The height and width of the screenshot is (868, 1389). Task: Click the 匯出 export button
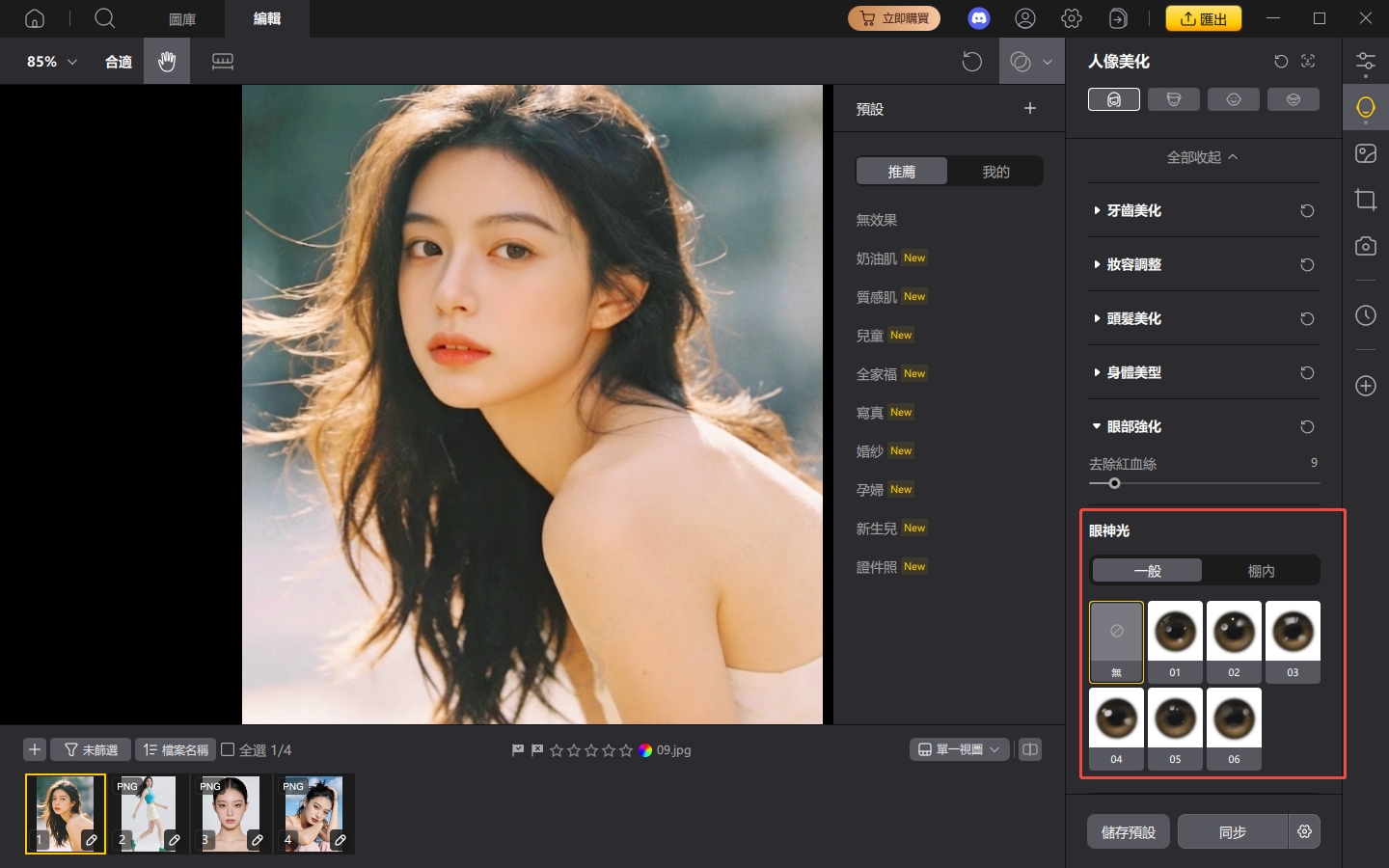1204,17
